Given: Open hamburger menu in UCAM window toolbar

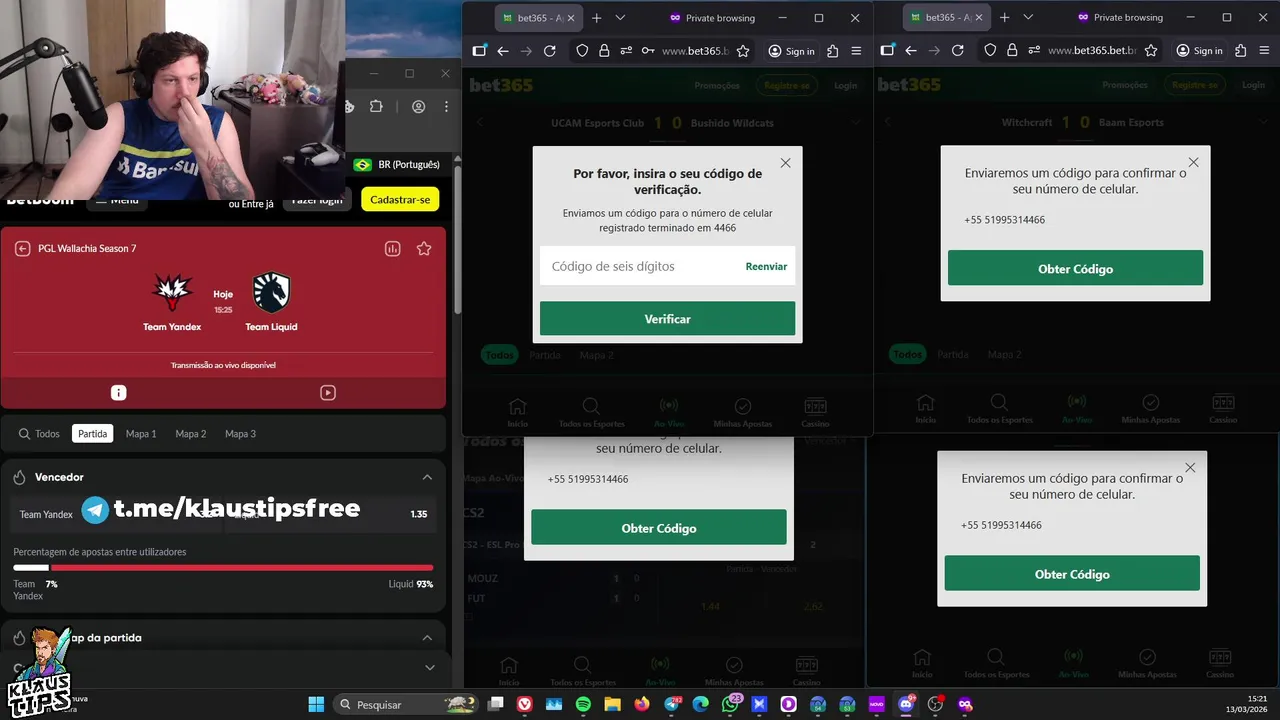Looking at the screenshot, I should pos(856,51).
